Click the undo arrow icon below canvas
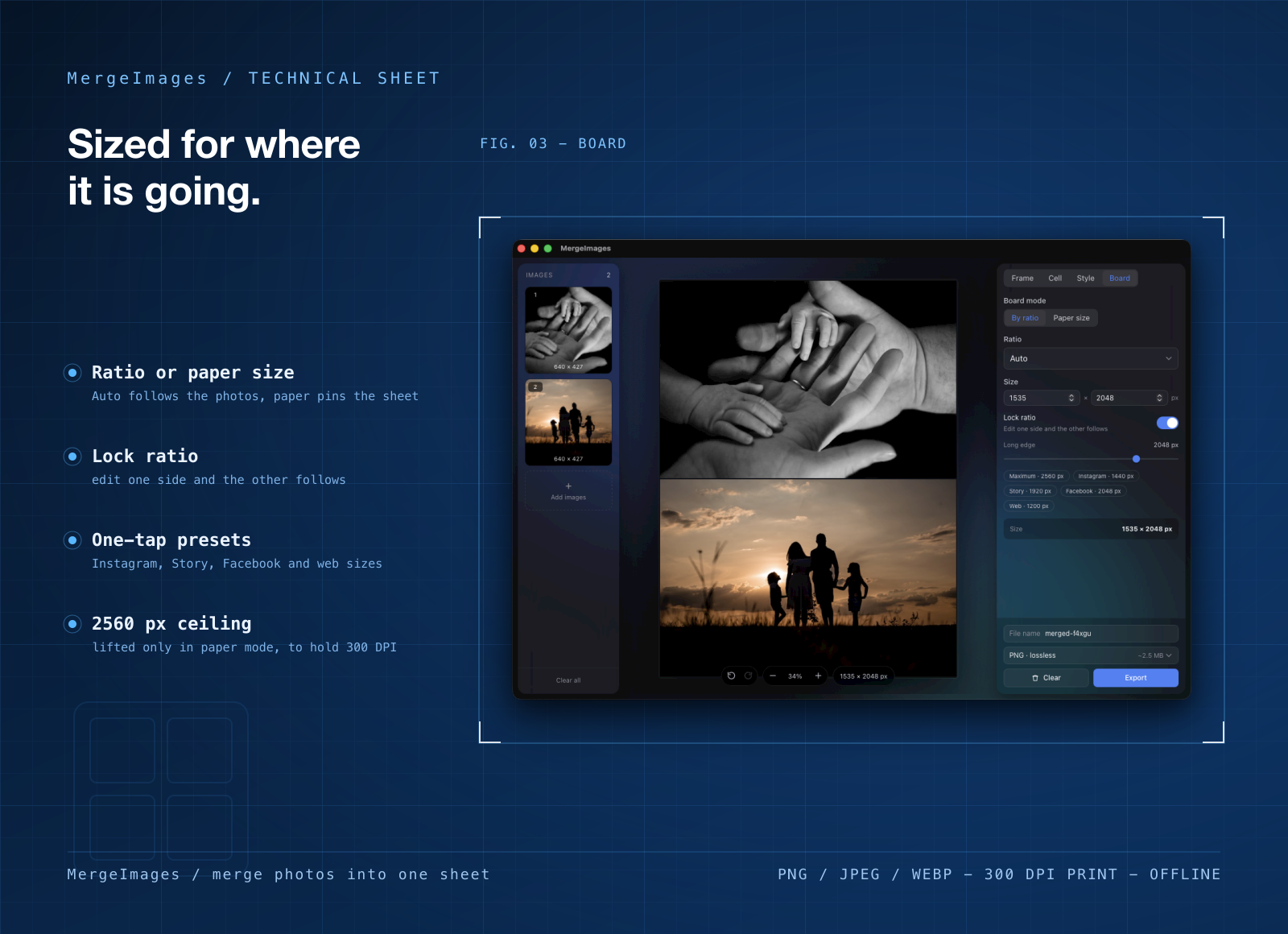Image resolution: width=1288 pixels, height=934 pixels. pos(731,676)
